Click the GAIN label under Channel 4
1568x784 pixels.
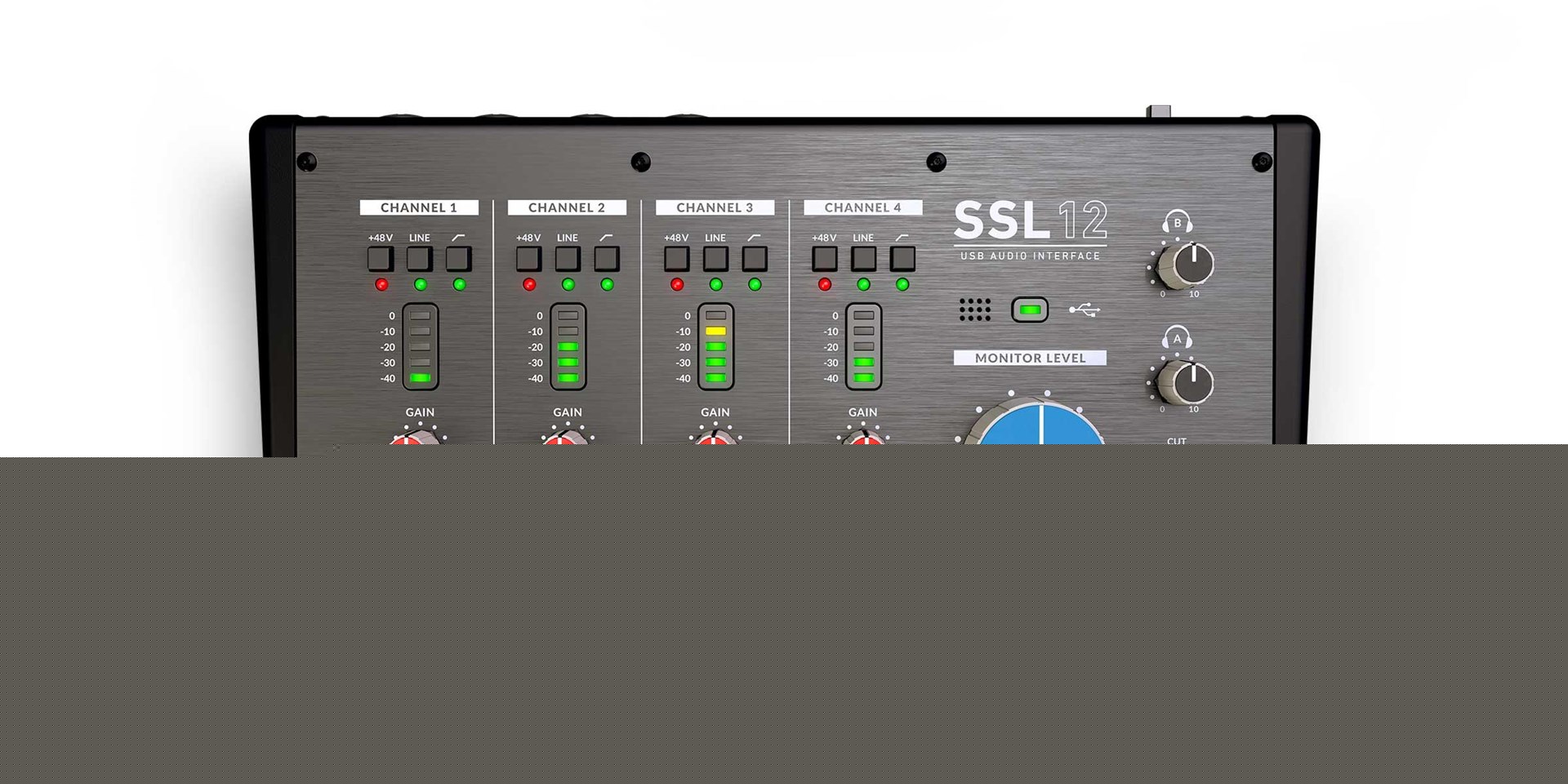pyautogui.click(x=863, y=412)
